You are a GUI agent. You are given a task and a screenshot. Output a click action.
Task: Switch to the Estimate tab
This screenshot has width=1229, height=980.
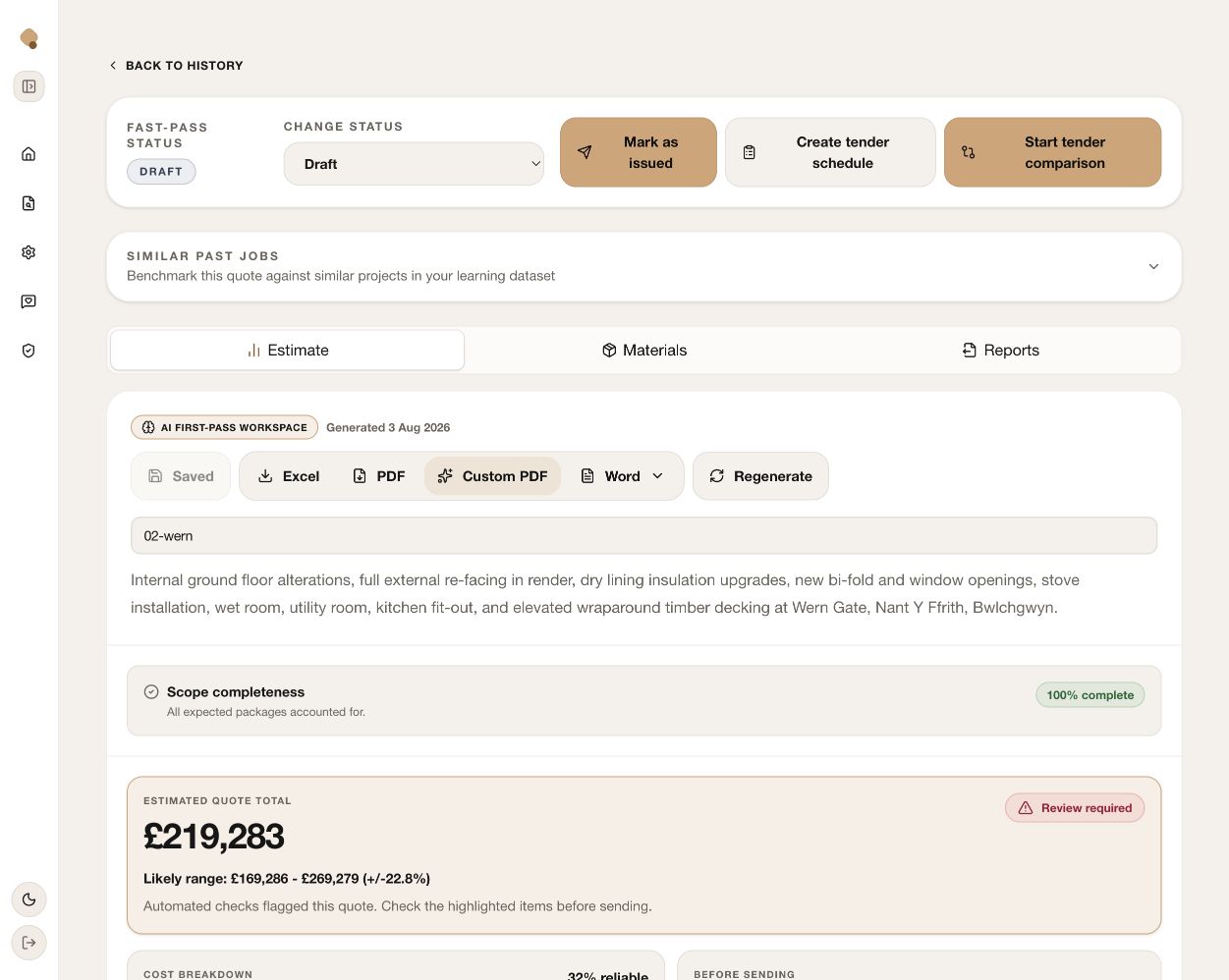click(287, 351)
